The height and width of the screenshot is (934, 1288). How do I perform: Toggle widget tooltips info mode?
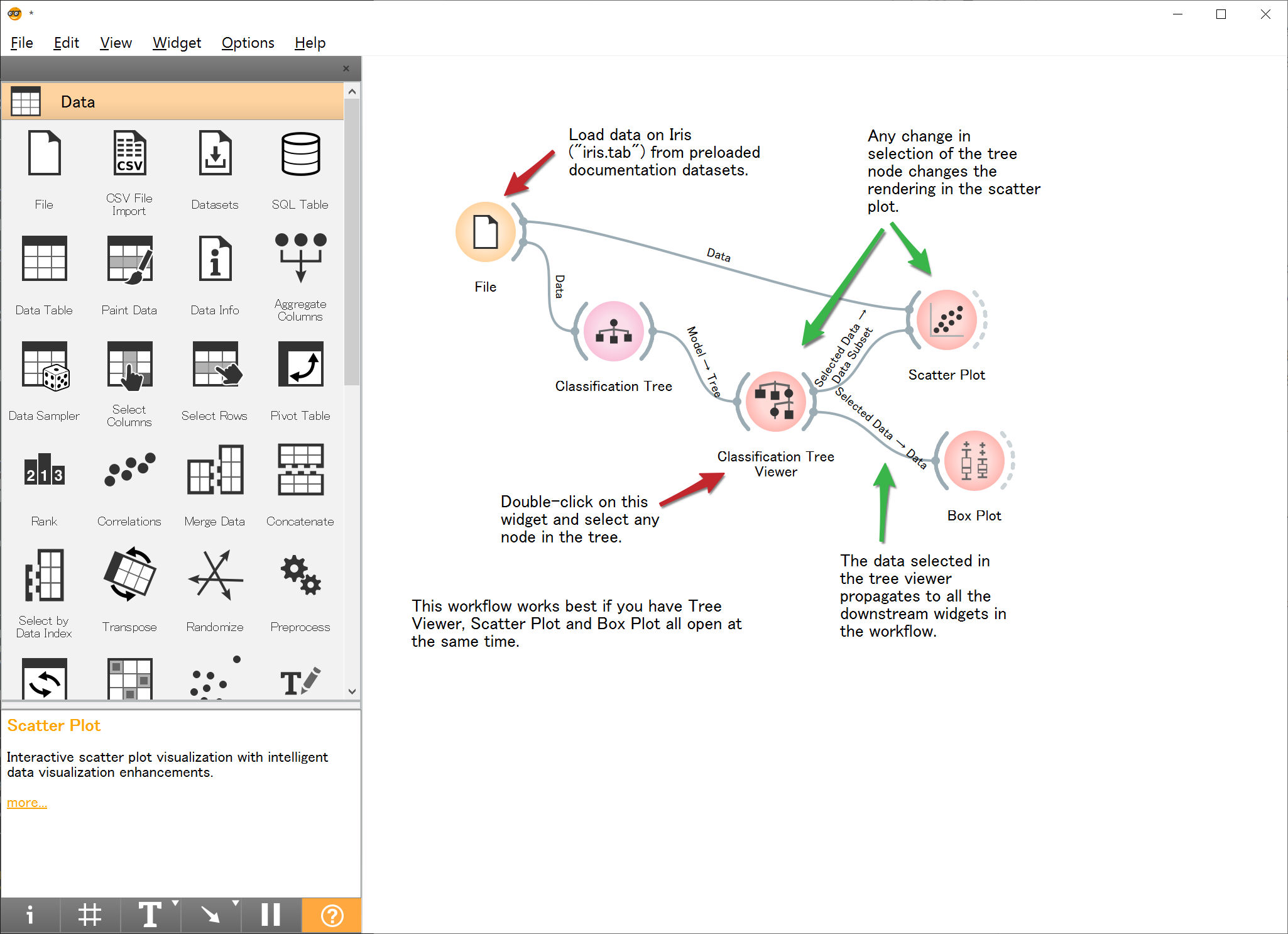tap(31, 916)
